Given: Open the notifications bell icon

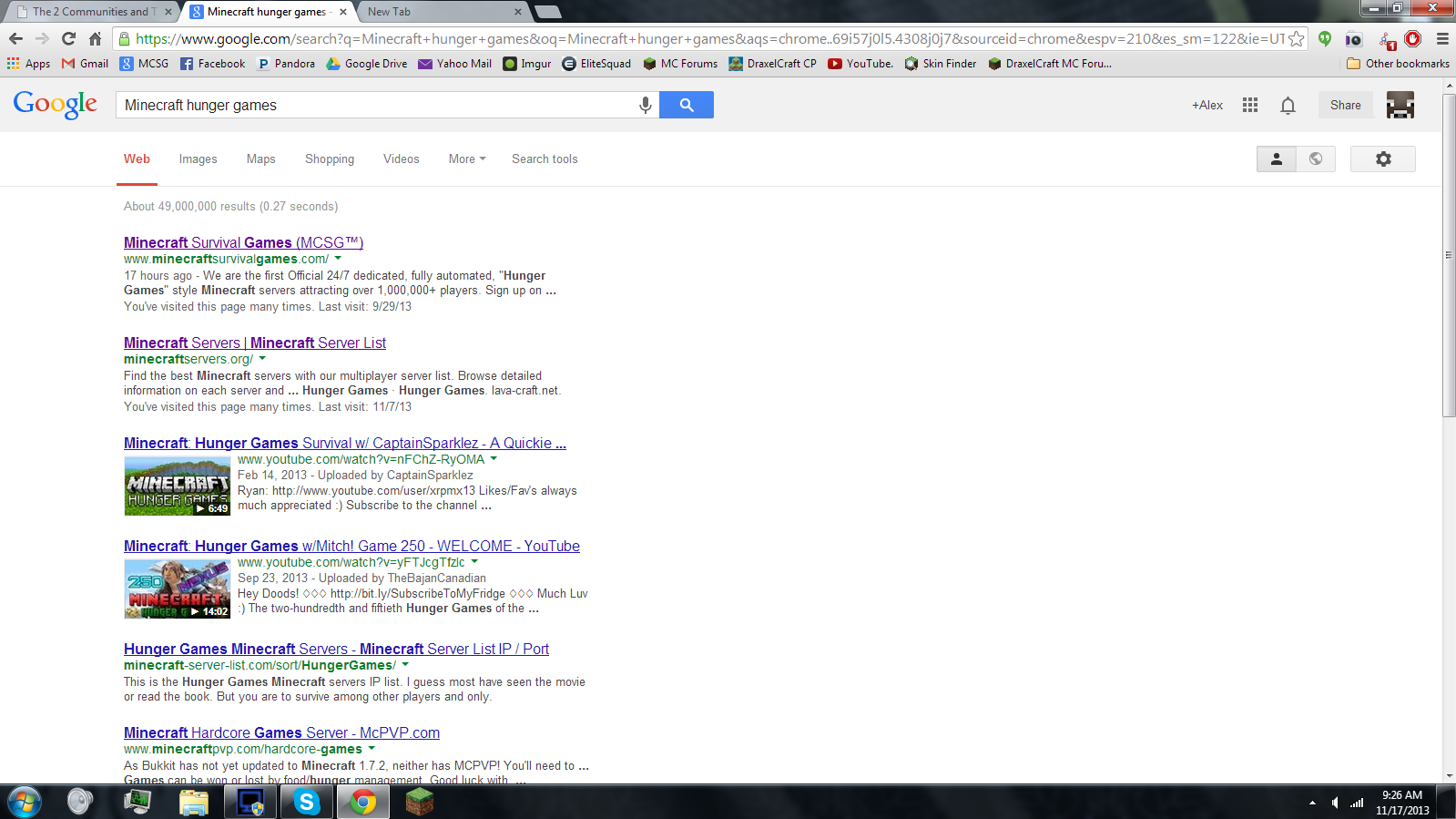Looking at the screenshot, I should tap(1288, 105).
